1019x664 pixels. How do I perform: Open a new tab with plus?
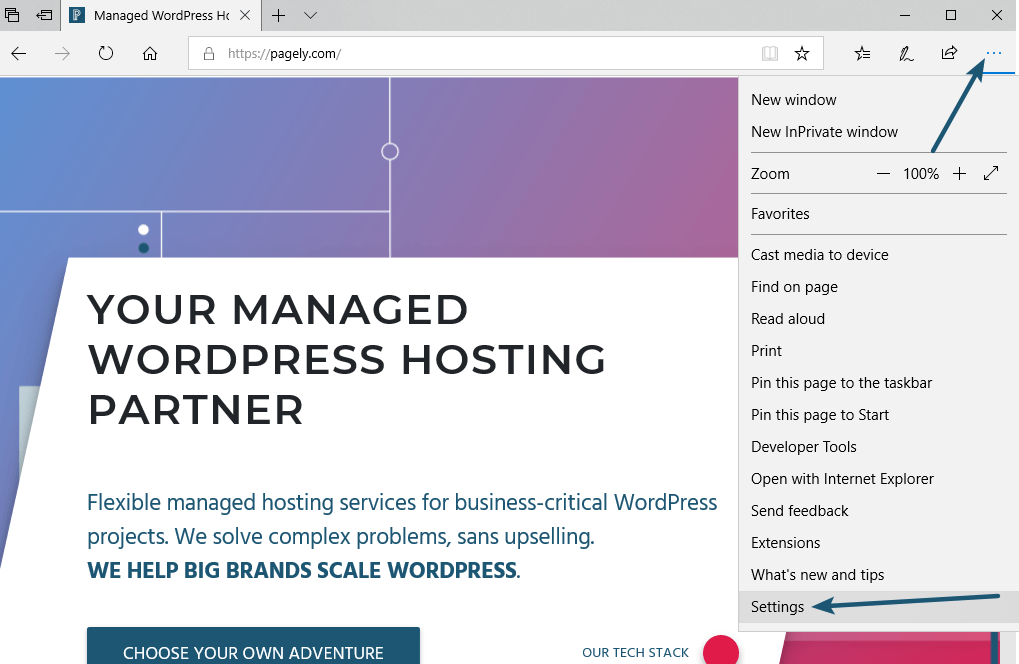click(x=278, y=16)
